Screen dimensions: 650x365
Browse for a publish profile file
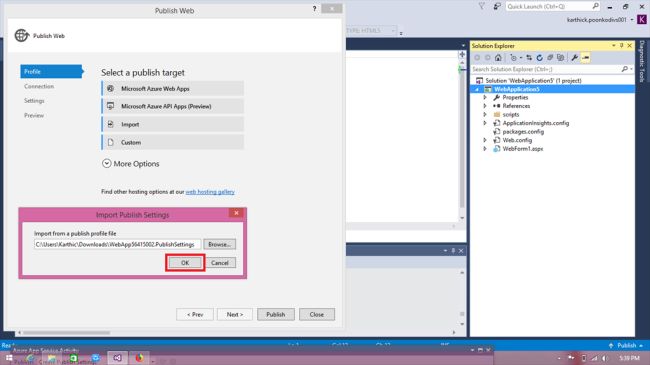(219, 244)
